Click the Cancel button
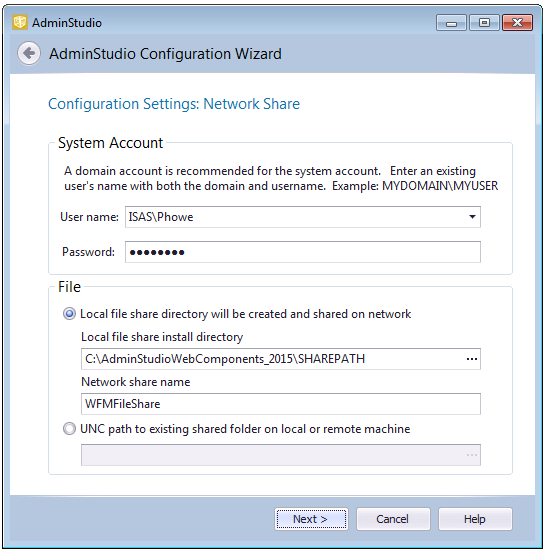 [393, 519]
